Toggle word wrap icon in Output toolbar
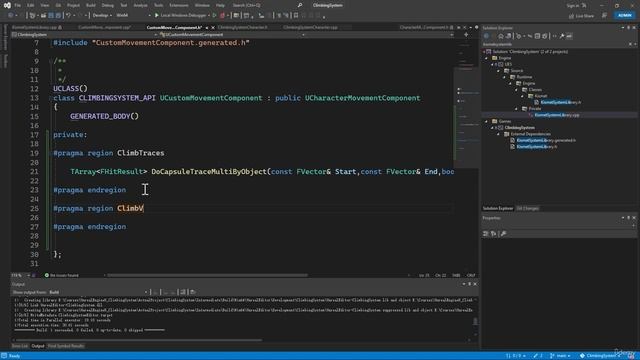This screenshot has width=640, height=360. tap(193, 292)
